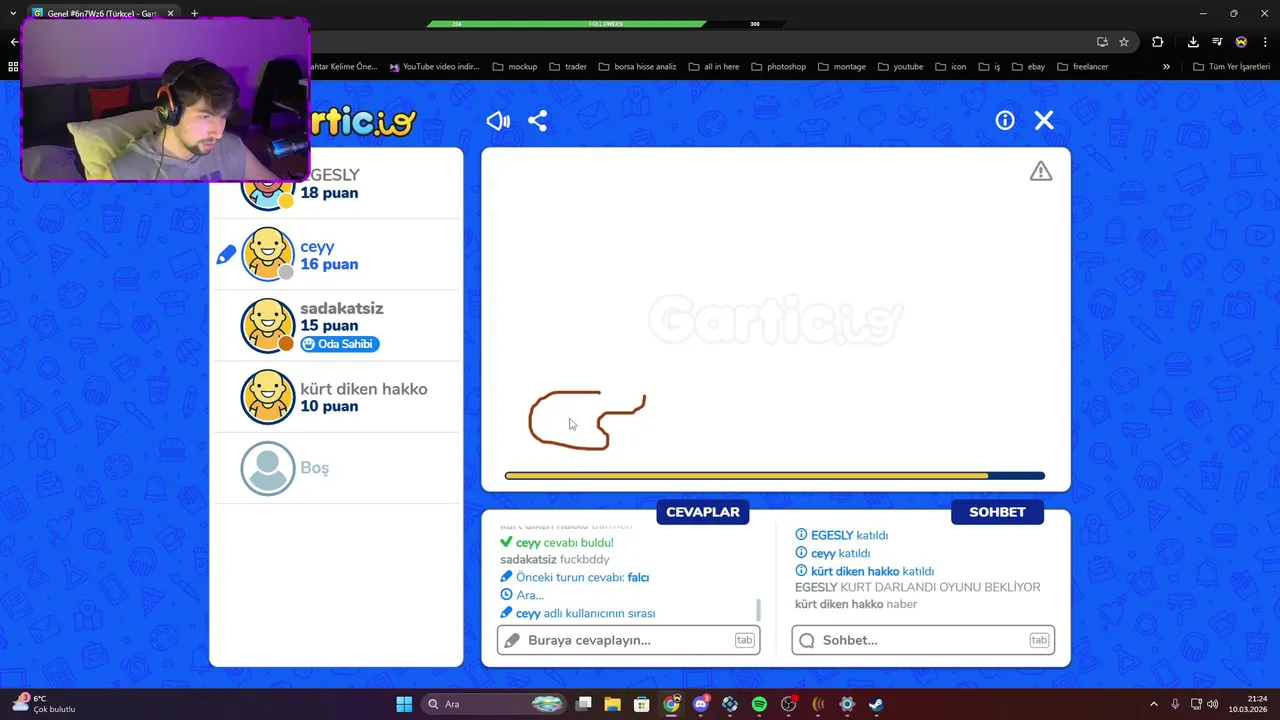Screen dimensions: 1280x720
Task: Show hidden system tray icons
Action: [1154, 704]
